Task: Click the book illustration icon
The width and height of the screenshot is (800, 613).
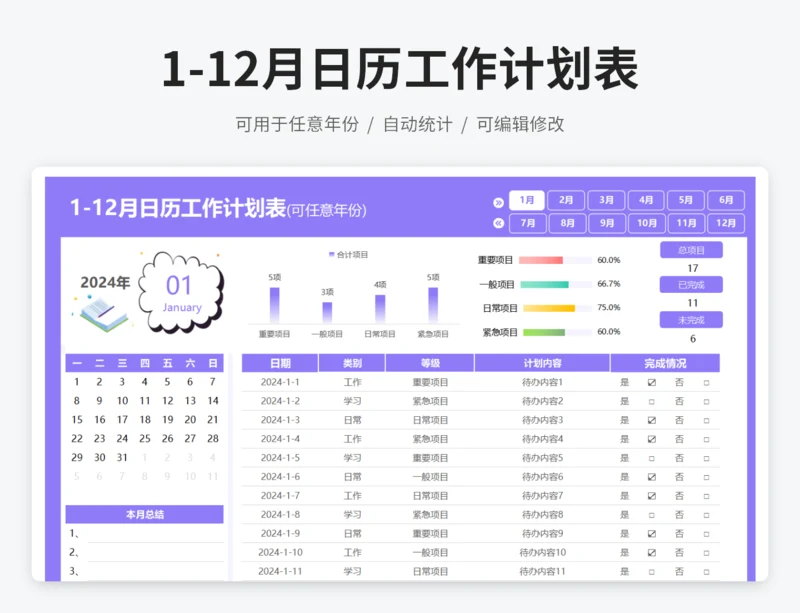Action: 103,314
